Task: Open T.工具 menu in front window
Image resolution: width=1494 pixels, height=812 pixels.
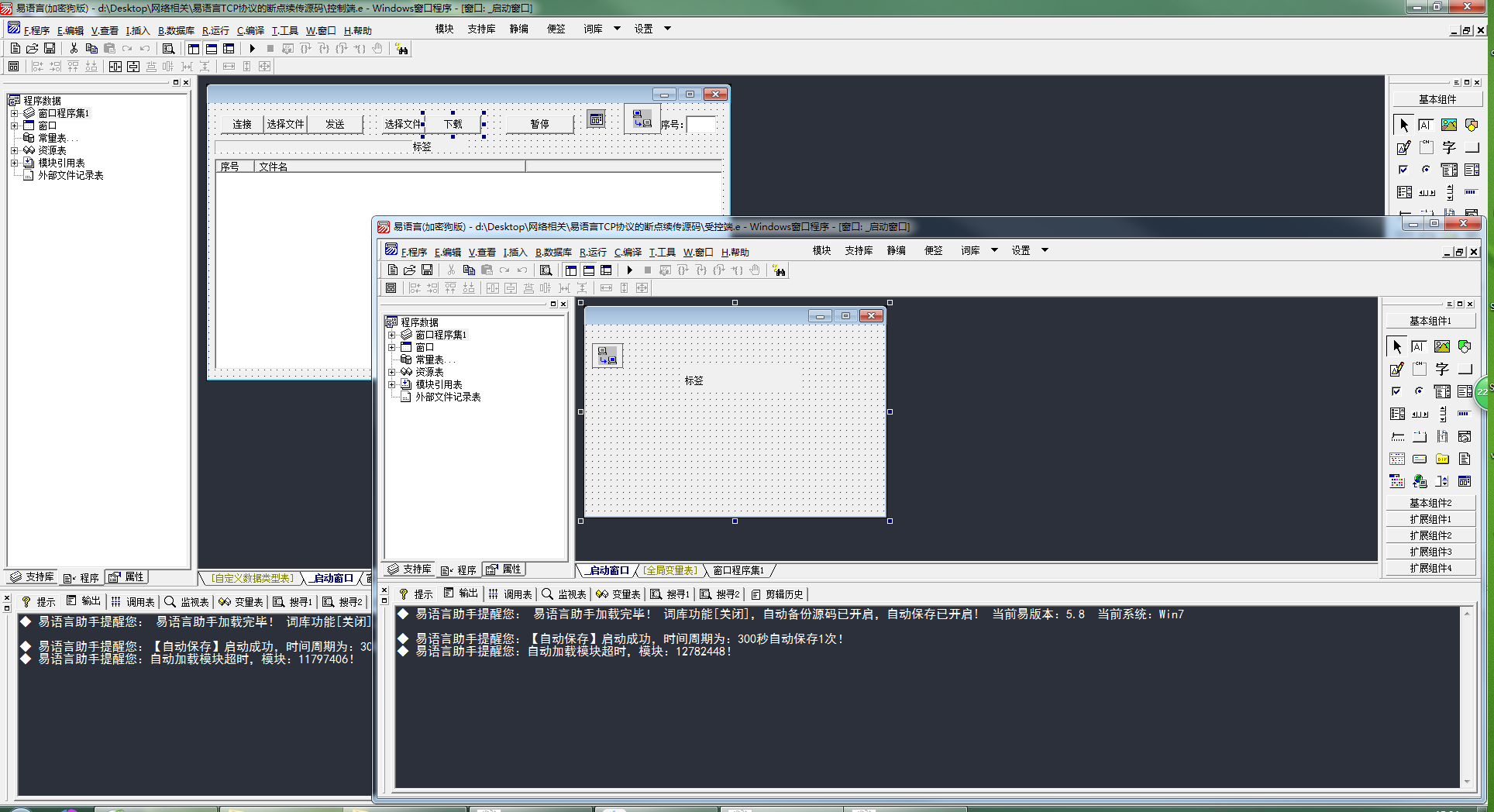Action: (662, 253)
